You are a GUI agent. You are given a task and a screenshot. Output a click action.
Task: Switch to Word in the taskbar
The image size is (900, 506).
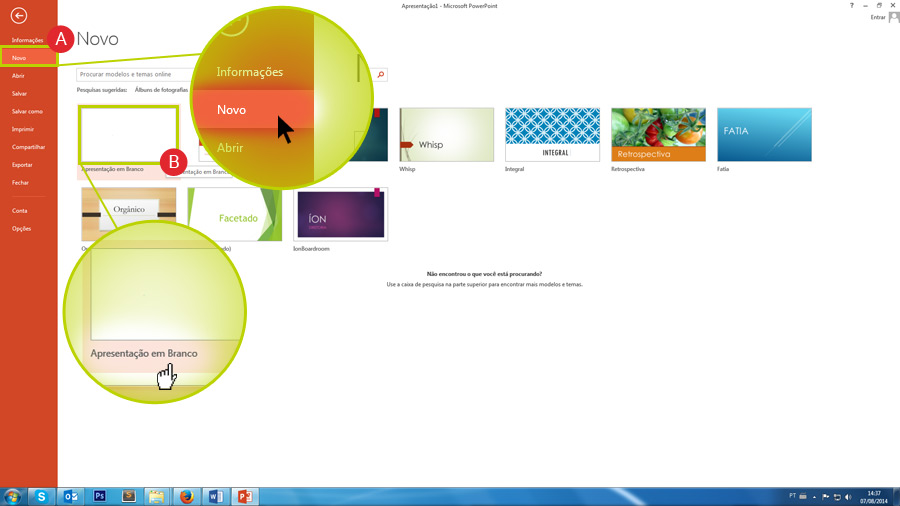tap(215, 495)
